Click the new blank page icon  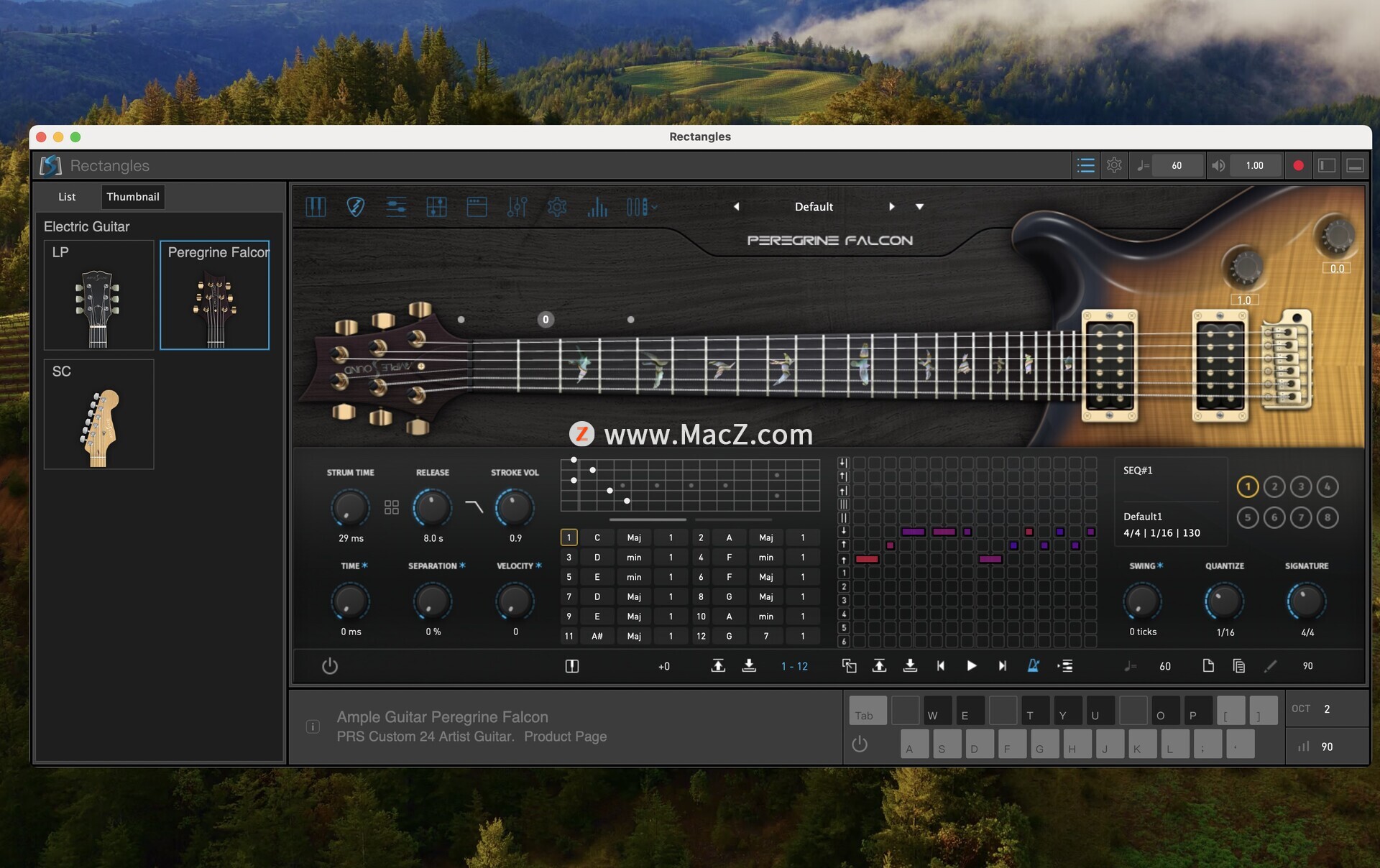pyautogui.click(x=1208, y=665)
